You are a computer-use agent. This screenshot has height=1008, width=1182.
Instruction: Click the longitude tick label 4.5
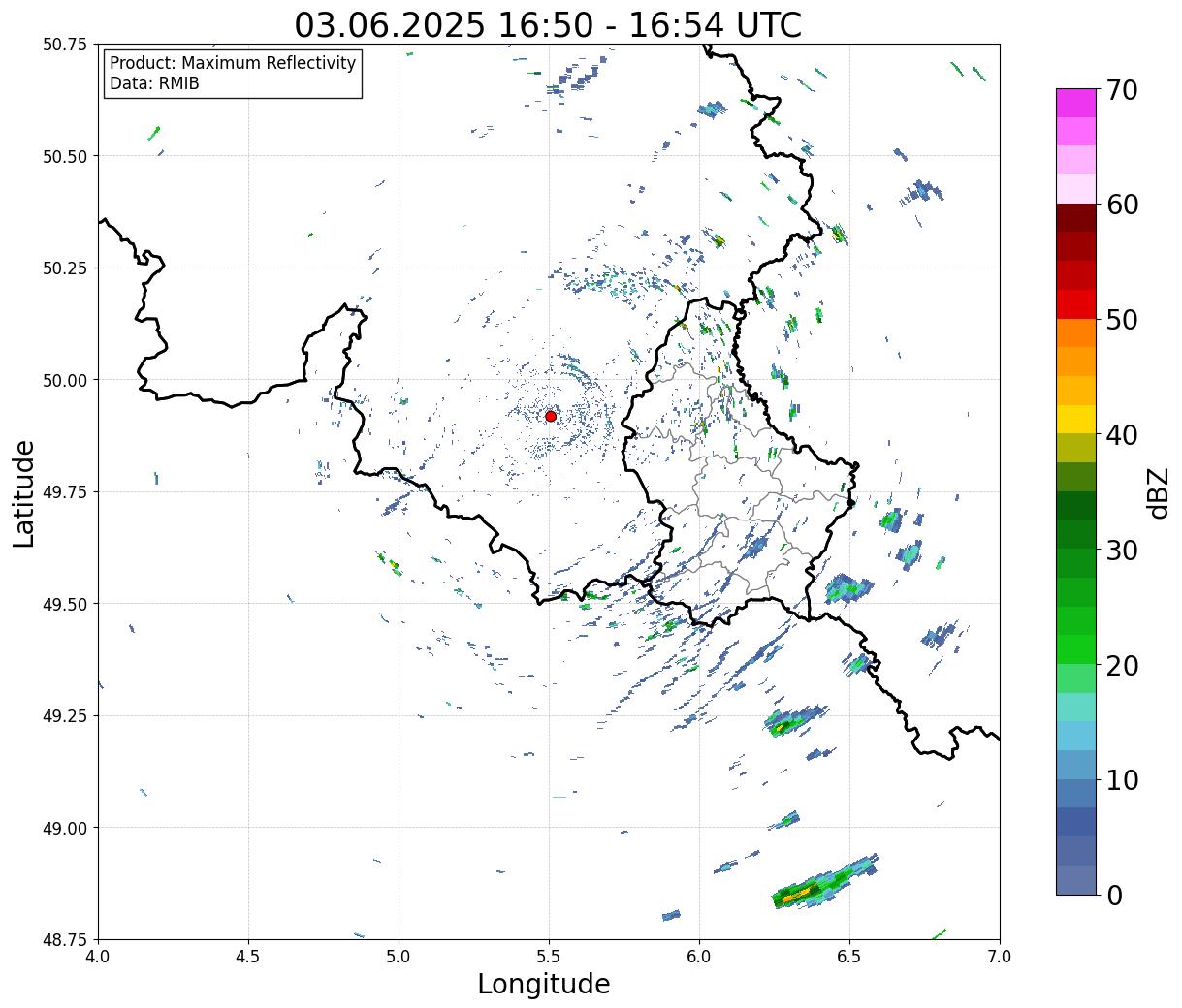(248, 957)
